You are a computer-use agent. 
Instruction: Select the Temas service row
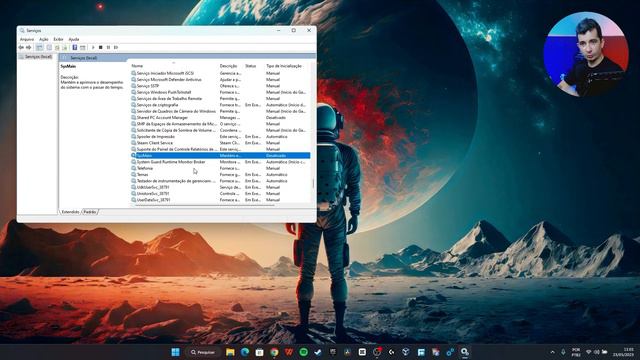point(220,175)
